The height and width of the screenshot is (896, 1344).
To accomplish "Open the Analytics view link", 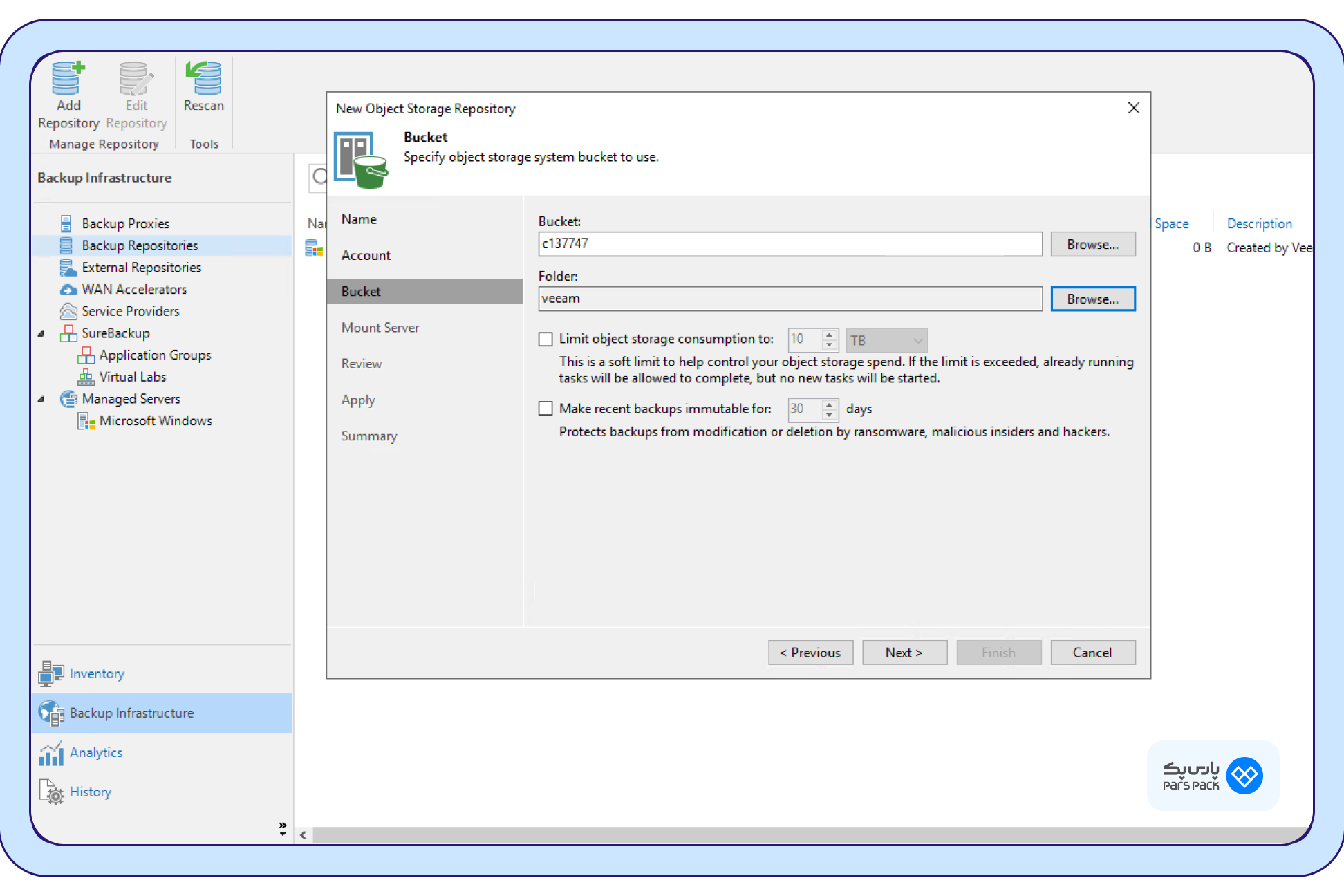I will coord(96,752).
